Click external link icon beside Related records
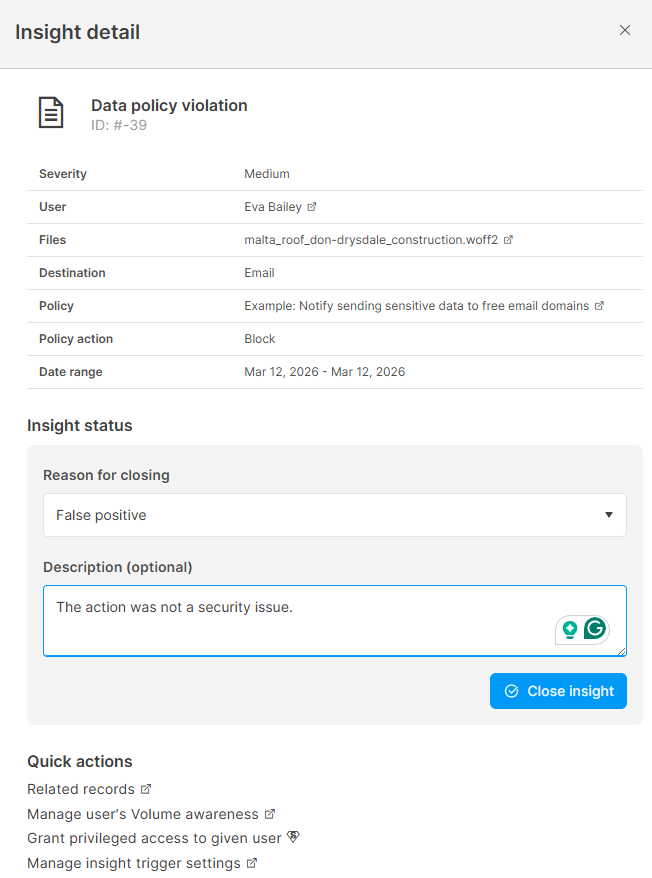This screenshot has height=878, width=652. [x=146, y=789]
